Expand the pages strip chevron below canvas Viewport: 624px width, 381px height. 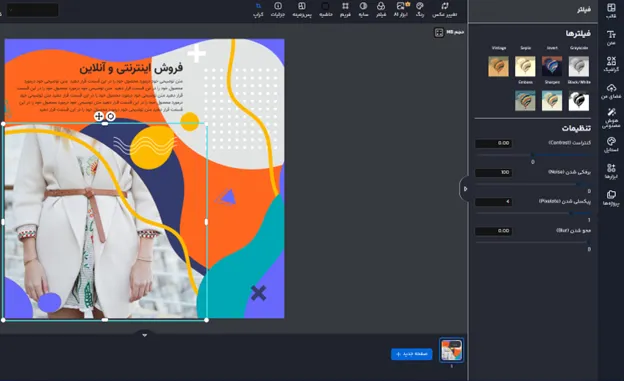click(x=144, y=335)
